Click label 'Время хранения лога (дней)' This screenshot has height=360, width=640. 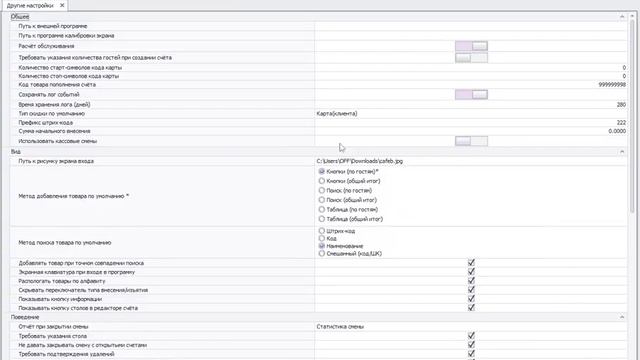(54, 104)
